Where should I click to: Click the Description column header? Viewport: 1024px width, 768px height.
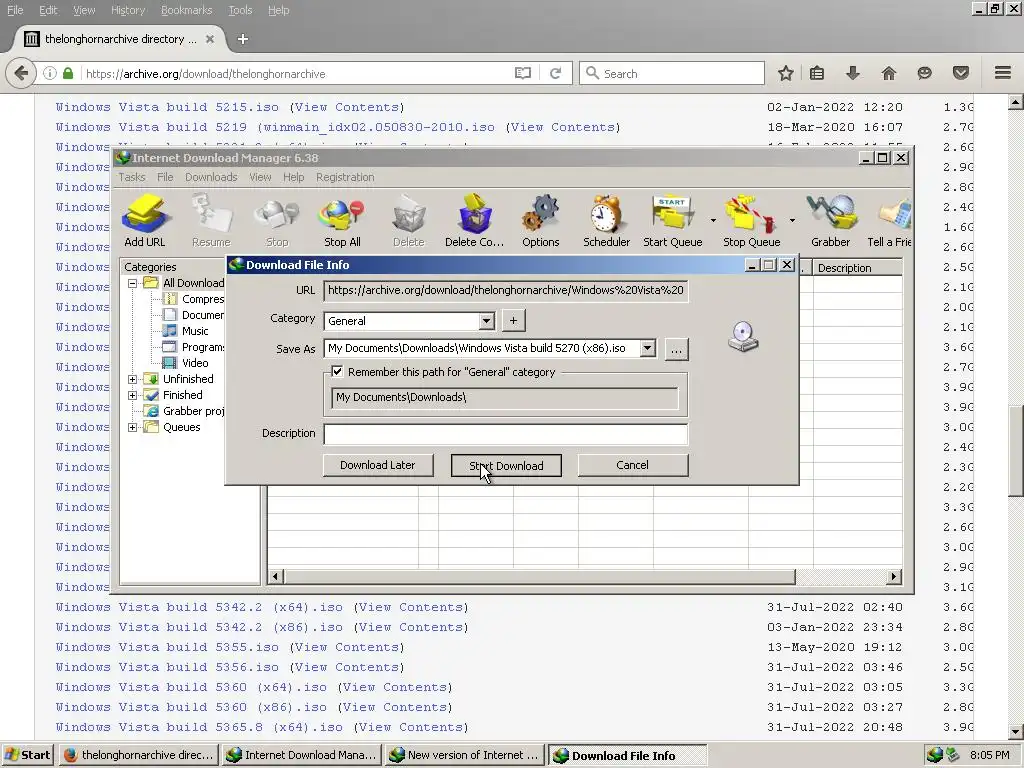click(857, 268)
